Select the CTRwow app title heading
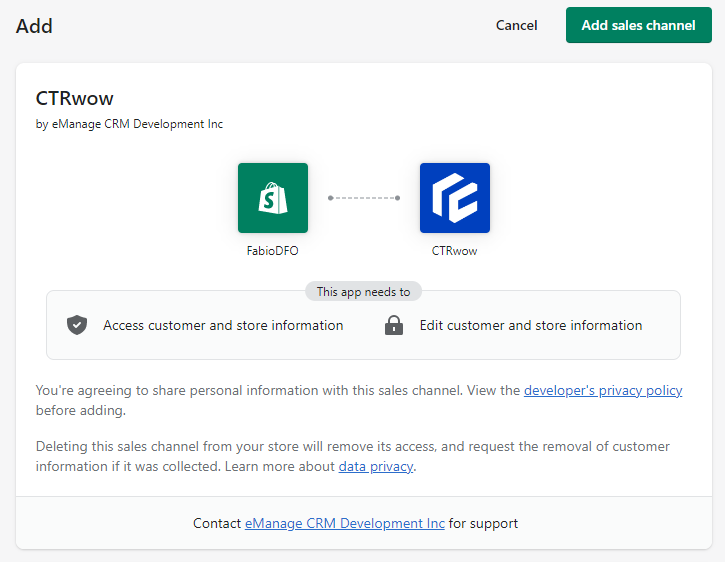 point(74,98)
